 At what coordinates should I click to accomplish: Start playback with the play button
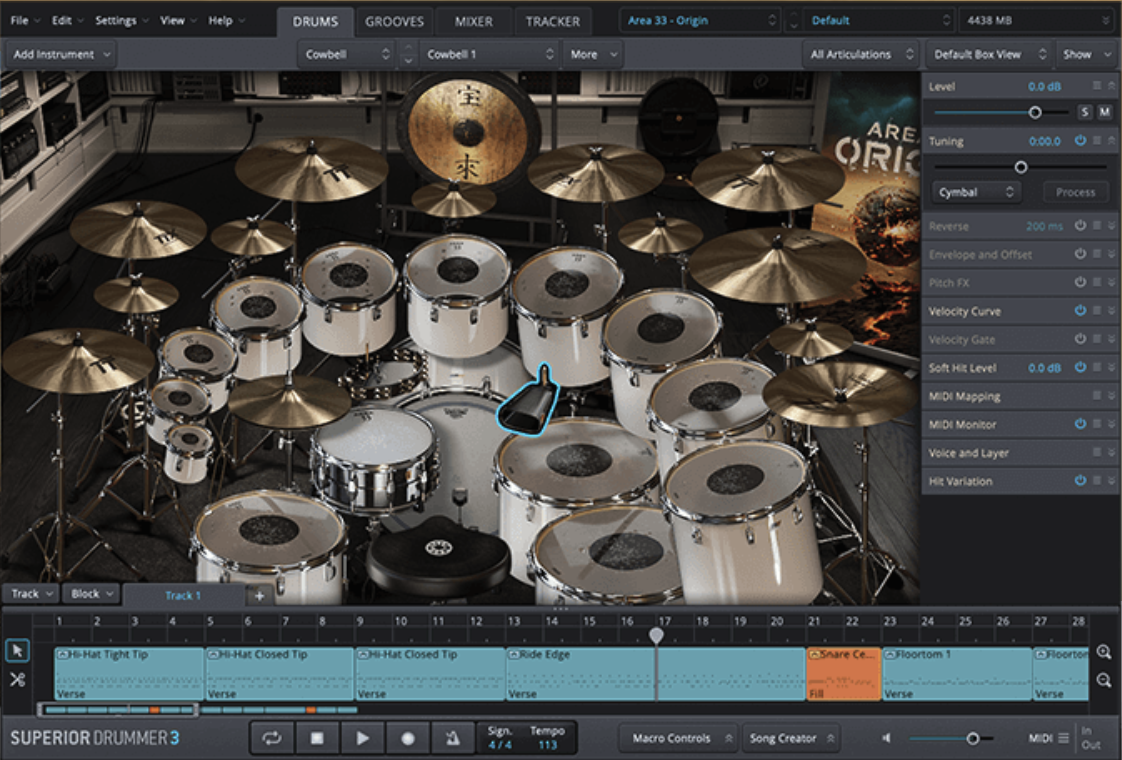tap(362, 738)
